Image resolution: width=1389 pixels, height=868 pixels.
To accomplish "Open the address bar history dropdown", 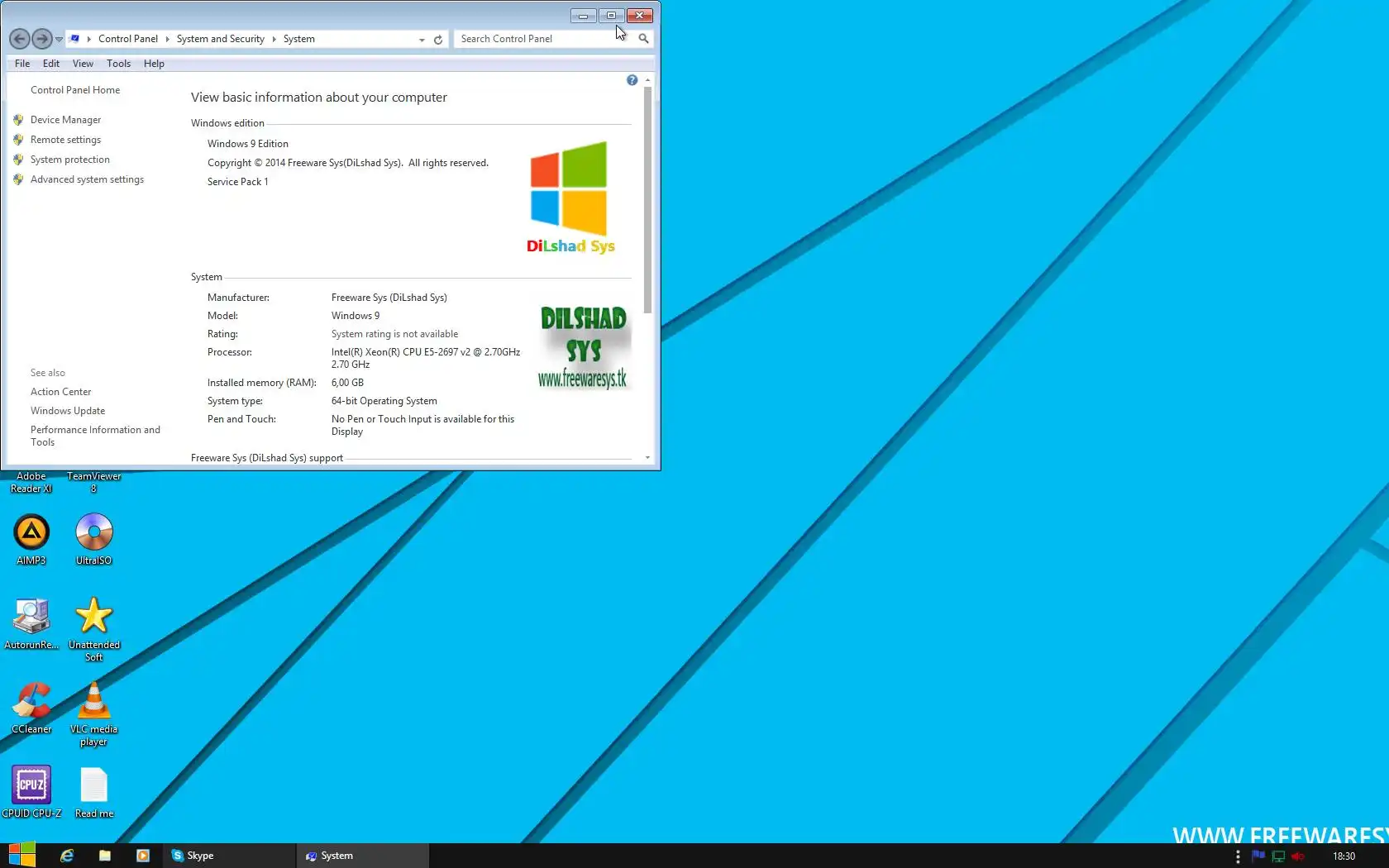I will pyautogui.click(x=422, y=40).
